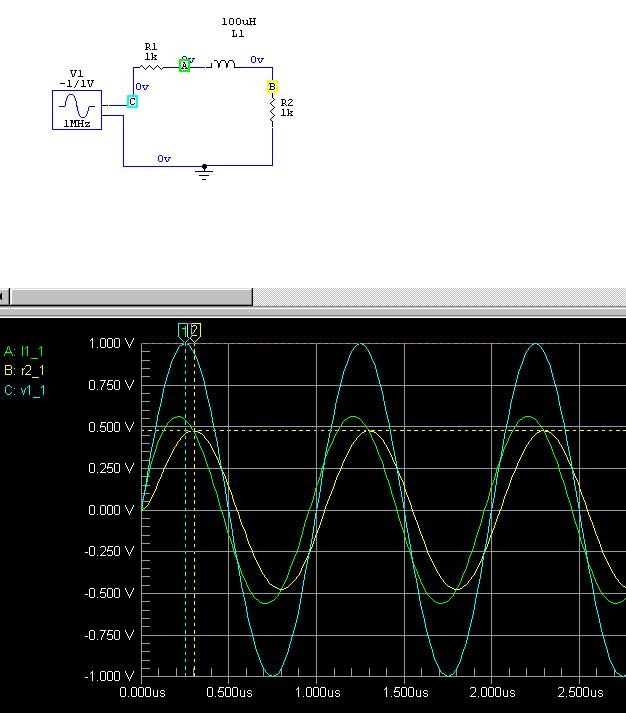Click the ground symbol
Screen dimensions: 626x713
pos(204,172)
